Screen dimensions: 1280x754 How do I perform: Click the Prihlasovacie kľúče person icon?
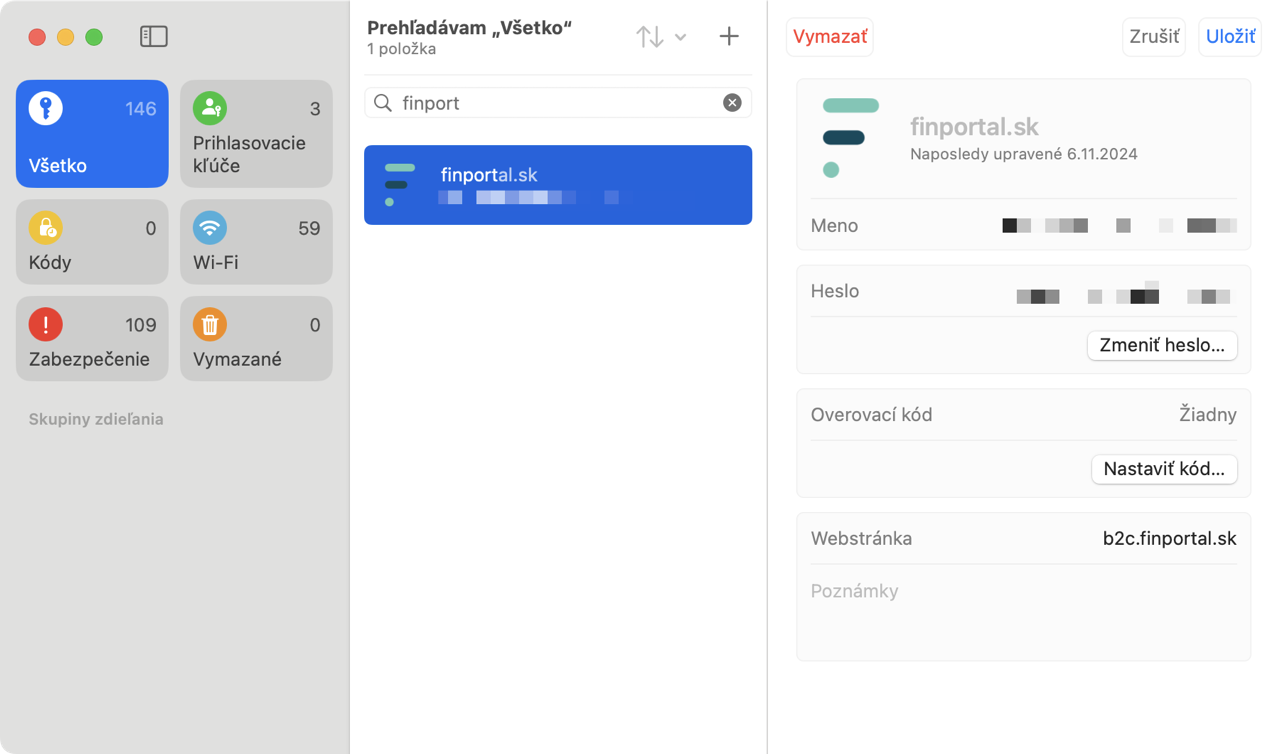pyautogui.click(x=210, y=108)
